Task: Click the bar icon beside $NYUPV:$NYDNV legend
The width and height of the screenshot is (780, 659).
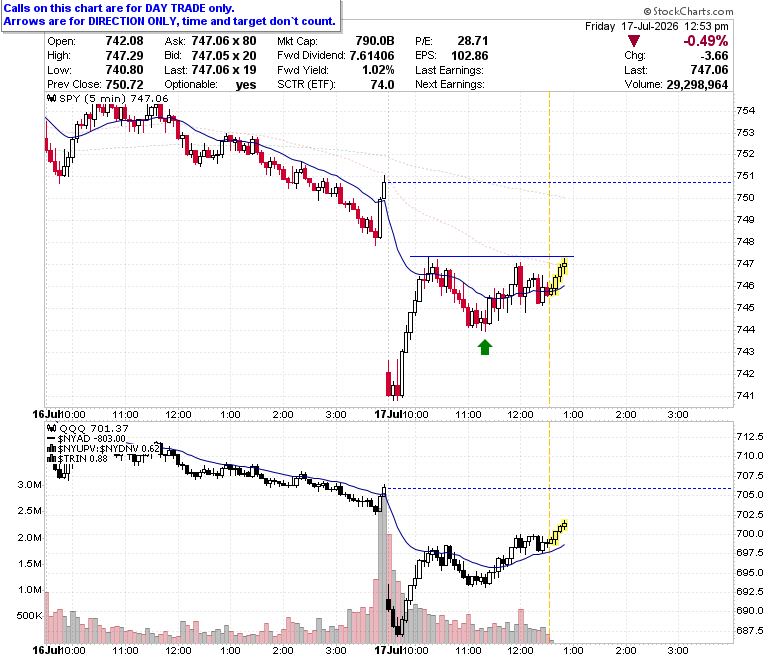Action: [x=51, y=449]
